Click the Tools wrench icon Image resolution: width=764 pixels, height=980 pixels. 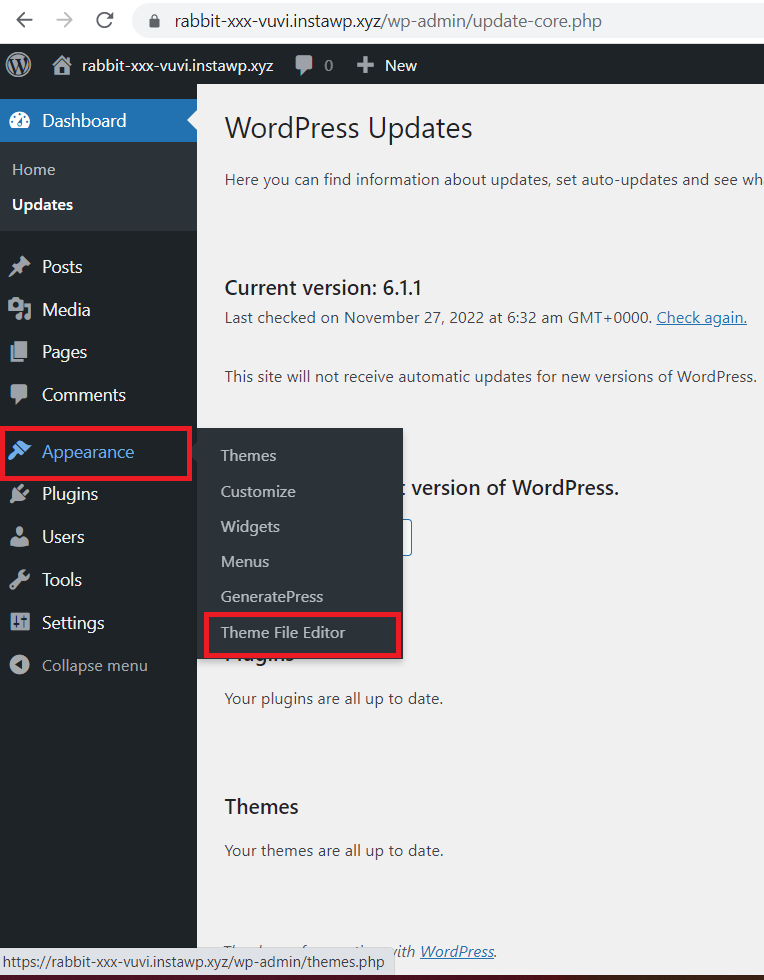pos(19,579)
